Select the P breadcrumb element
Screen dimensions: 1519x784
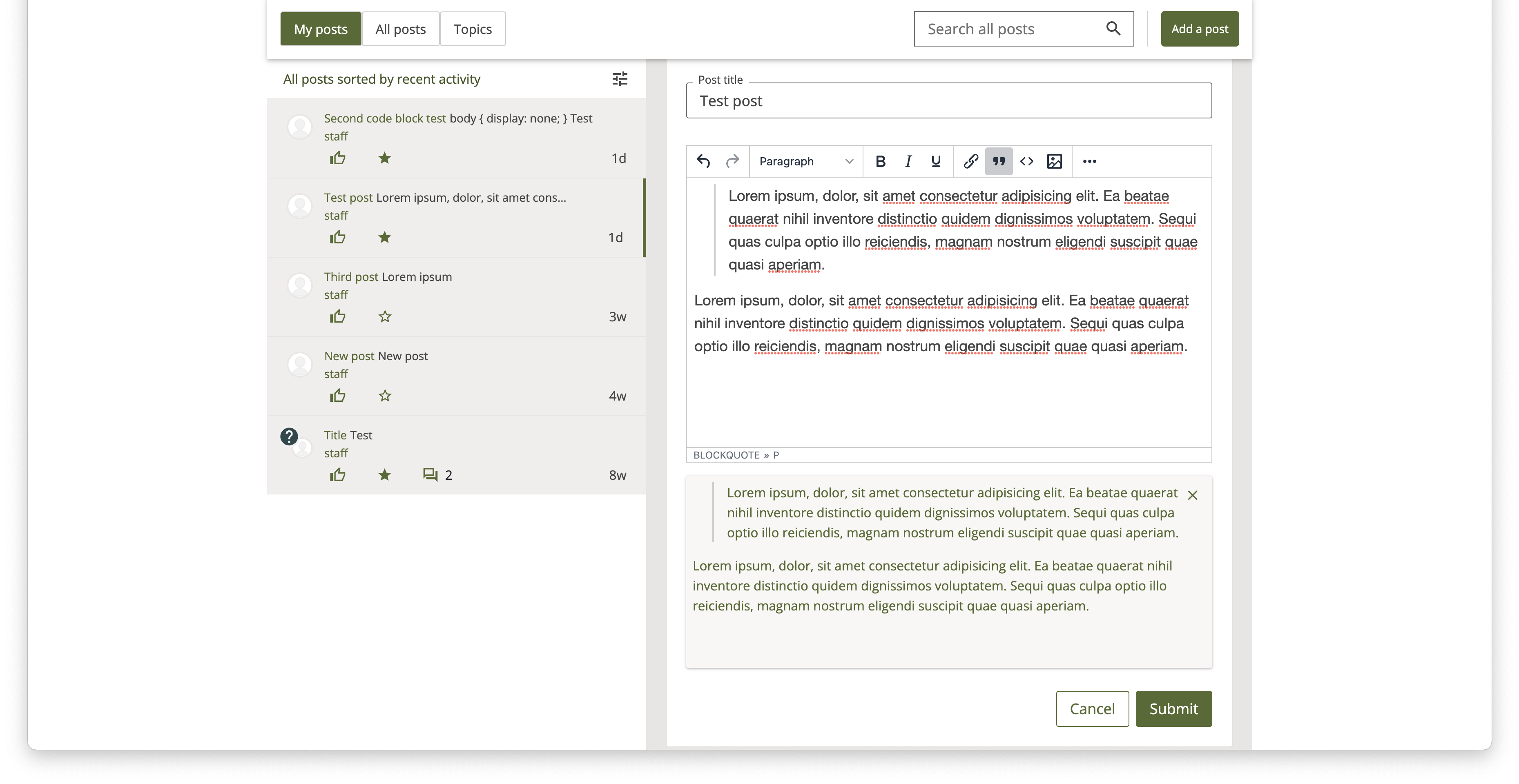[x=775, y=454]
